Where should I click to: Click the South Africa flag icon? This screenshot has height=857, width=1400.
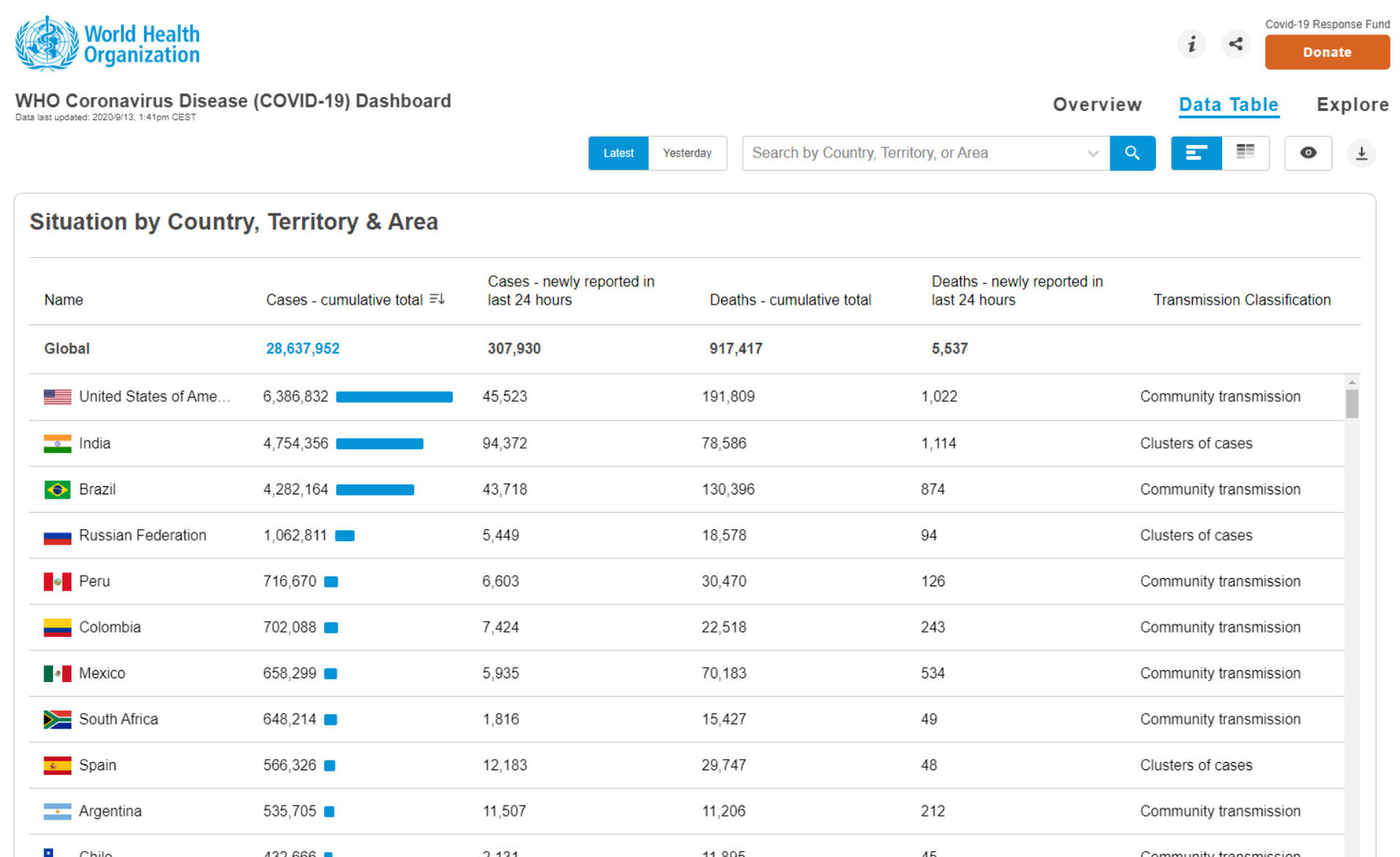click(58, 720)
